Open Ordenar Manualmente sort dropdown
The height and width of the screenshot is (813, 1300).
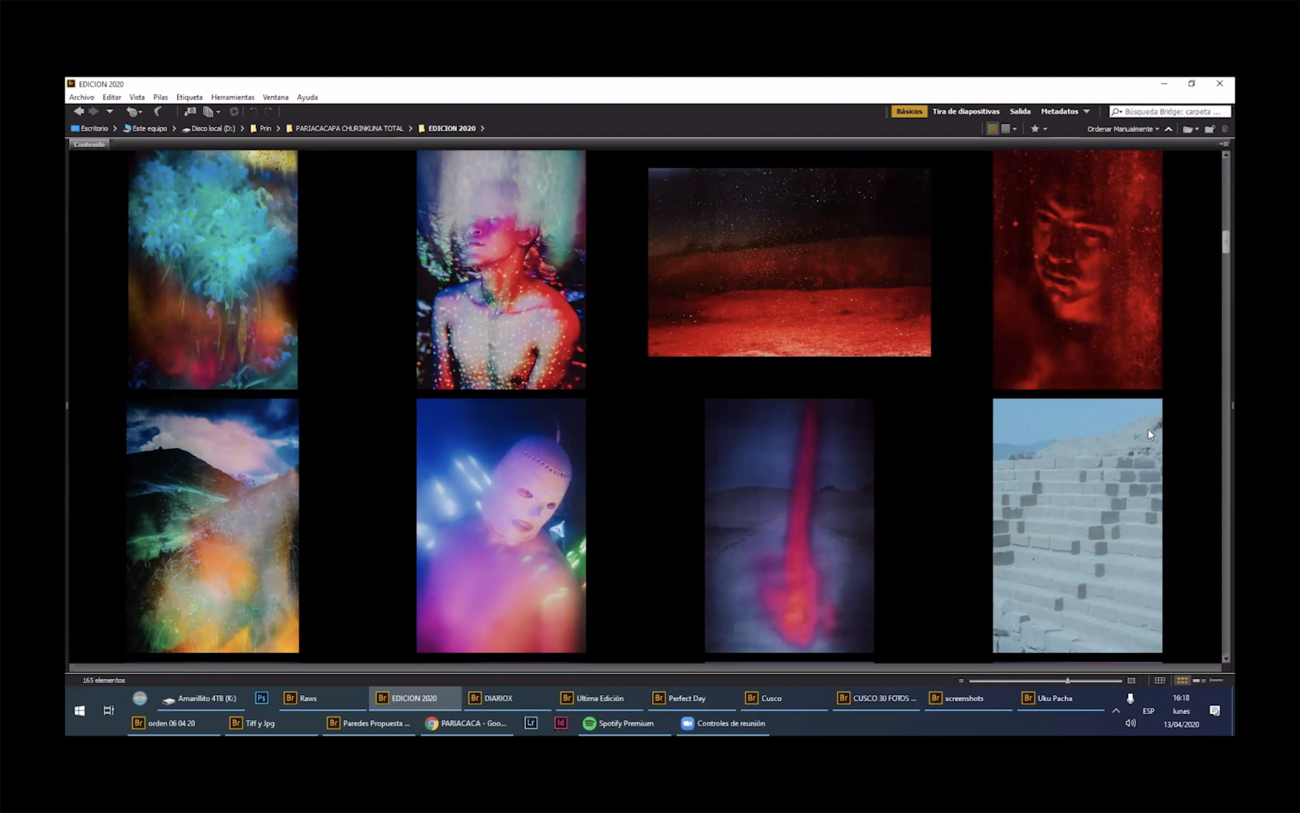coord(1123,129)
